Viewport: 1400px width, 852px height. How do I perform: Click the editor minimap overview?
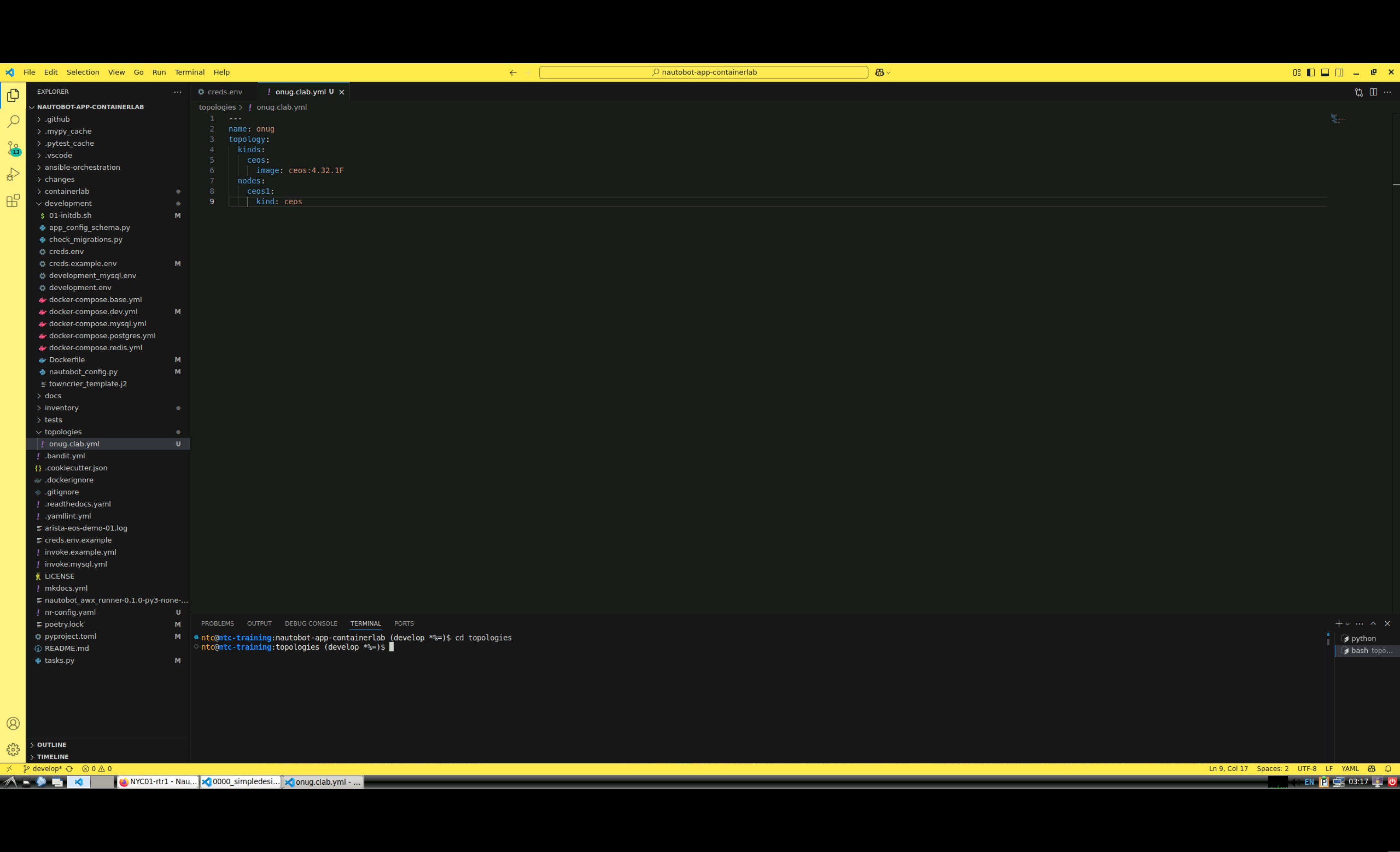pyautogui.click(x=1337, y=119)
